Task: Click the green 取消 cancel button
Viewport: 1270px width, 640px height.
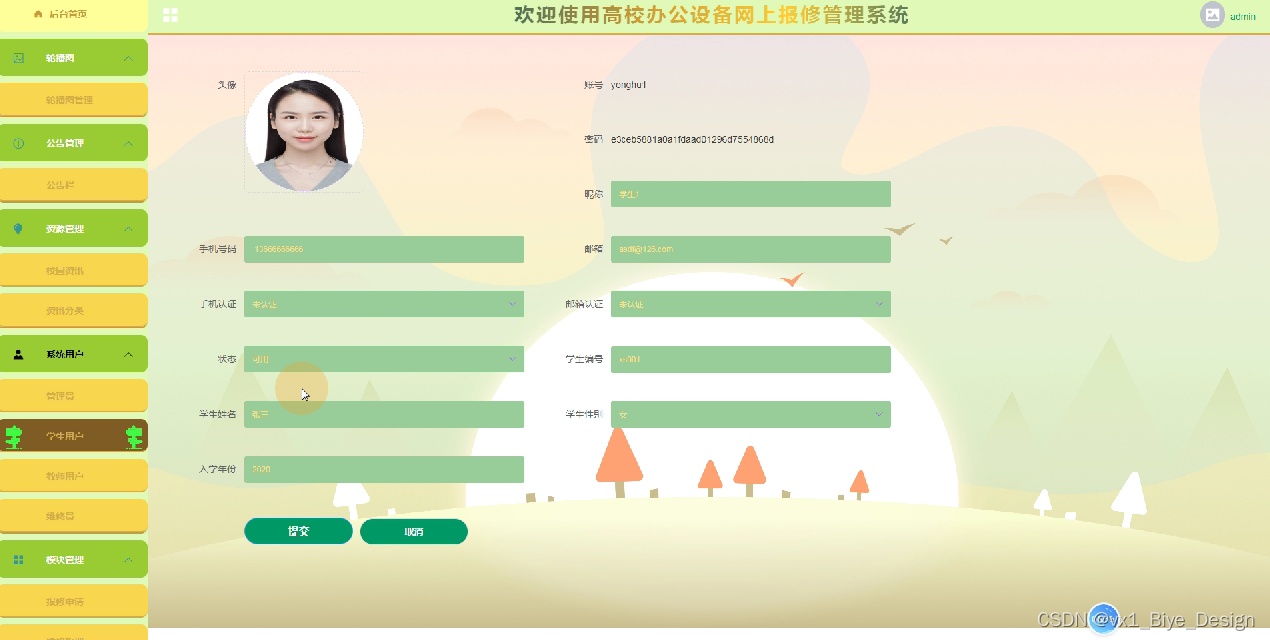Action: click(x=414, y=532)
